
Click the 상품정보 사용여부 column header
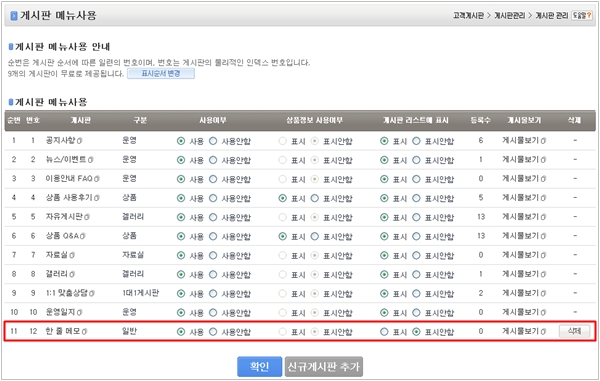click(x=315, y=120)
